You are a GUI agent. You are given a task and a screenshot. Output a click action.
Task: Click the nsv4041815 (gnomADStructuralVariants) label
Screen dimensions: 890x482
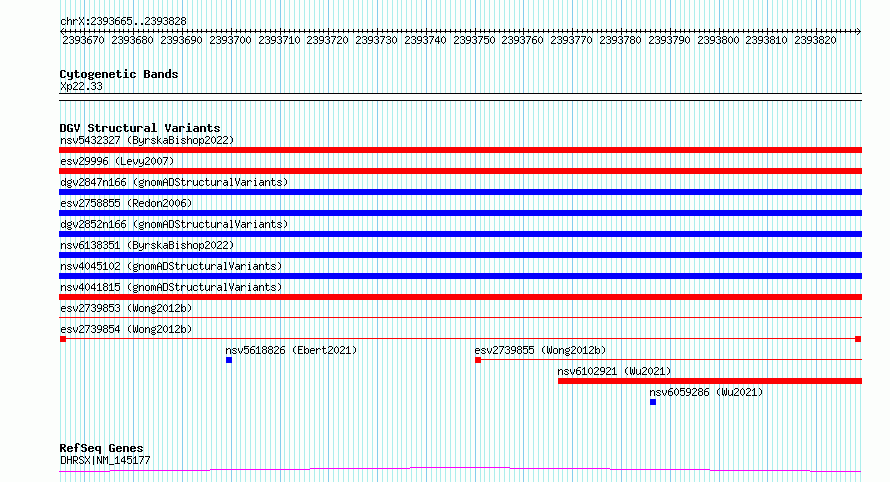(171, 287)
